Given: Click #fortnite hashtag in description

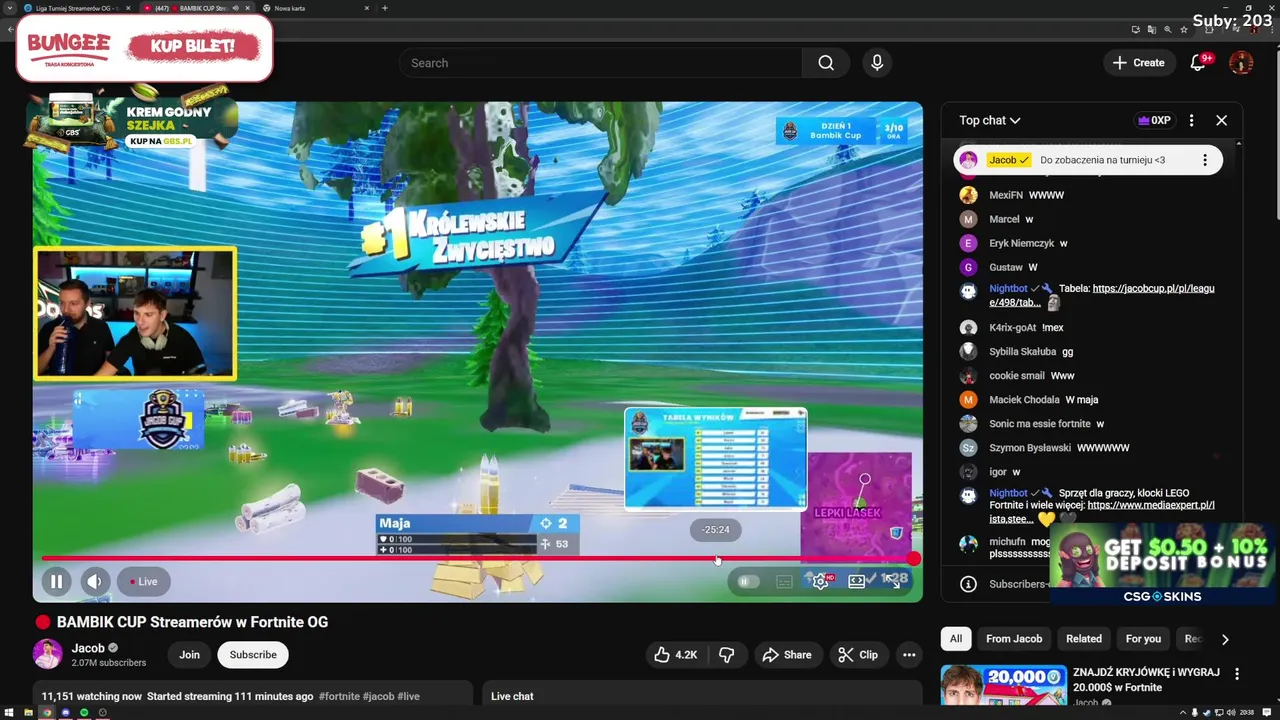Looking at the screenshot, I should (x=338, y=696).
